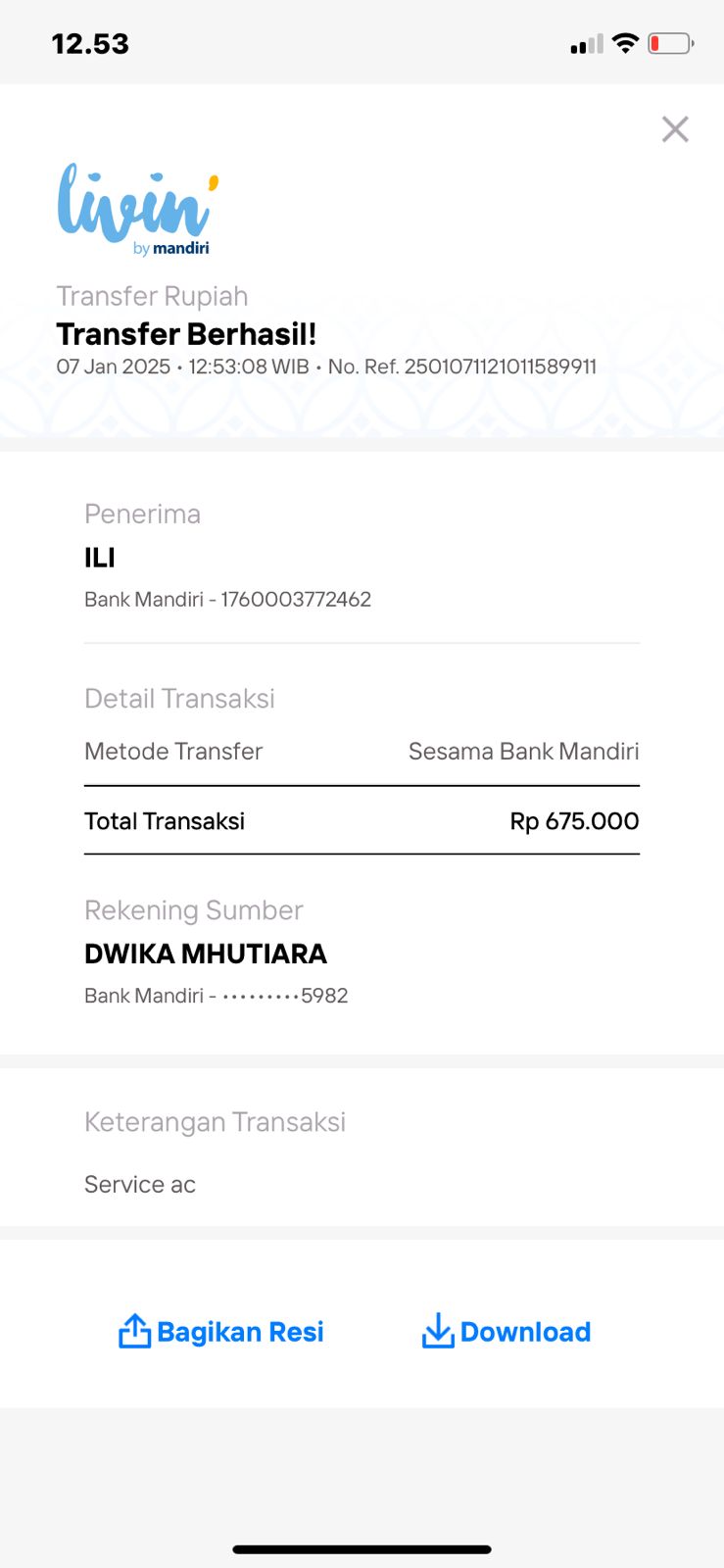The height and width of the screenshot is (1568, 724).
Task: Tap the Service ac transaction note
Action: [x=140, y=1185]
